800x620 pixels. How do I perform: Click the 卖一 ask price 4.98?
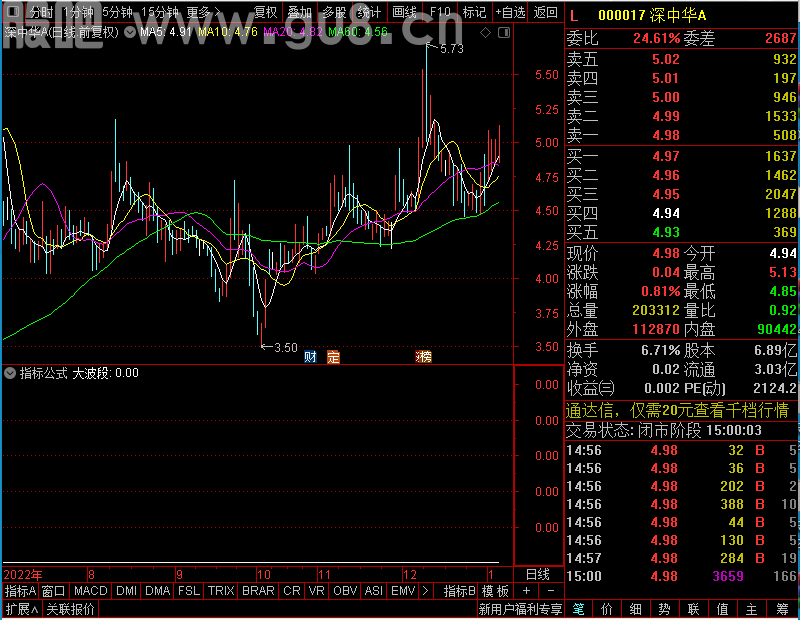tap(666, 135)
